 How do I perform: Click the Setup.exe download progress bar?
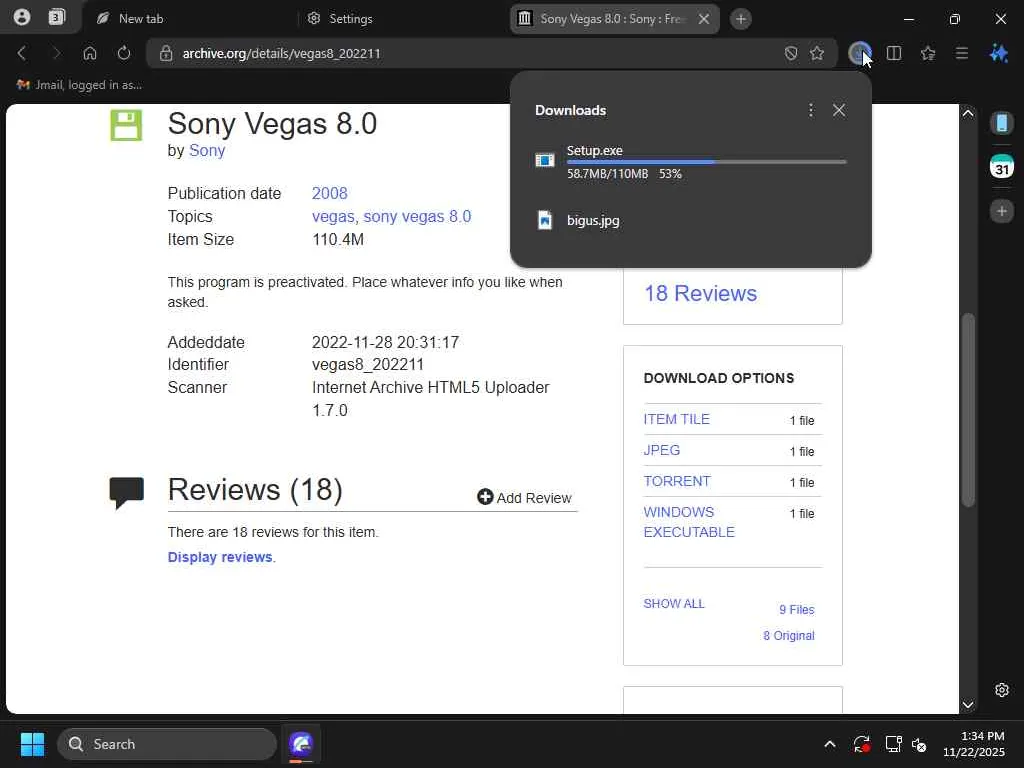click(x=707, y=162)
